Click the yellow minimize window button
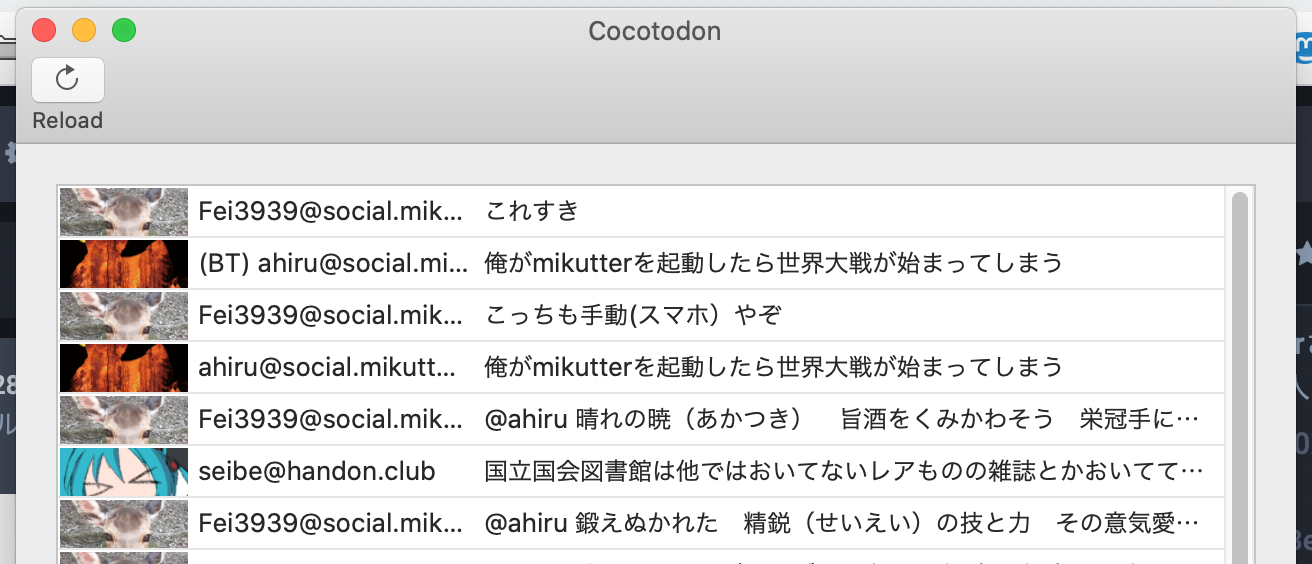This screenshot has width=1312, height=564. [x=84, y=31]
